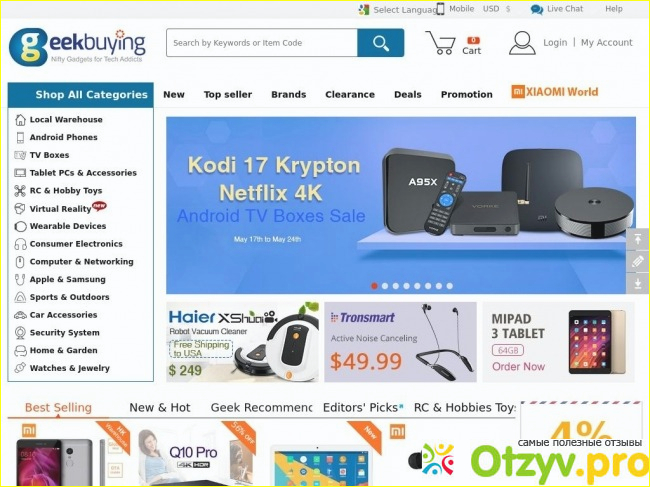650x487 pixels.
Task: Click the keyword search input field
Action: point(262,43)
